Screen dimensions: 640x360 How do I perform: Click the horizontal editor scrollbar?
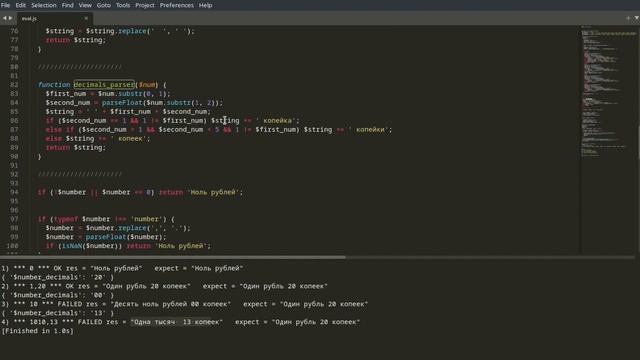pyautogui.click(x=173, y=257)
